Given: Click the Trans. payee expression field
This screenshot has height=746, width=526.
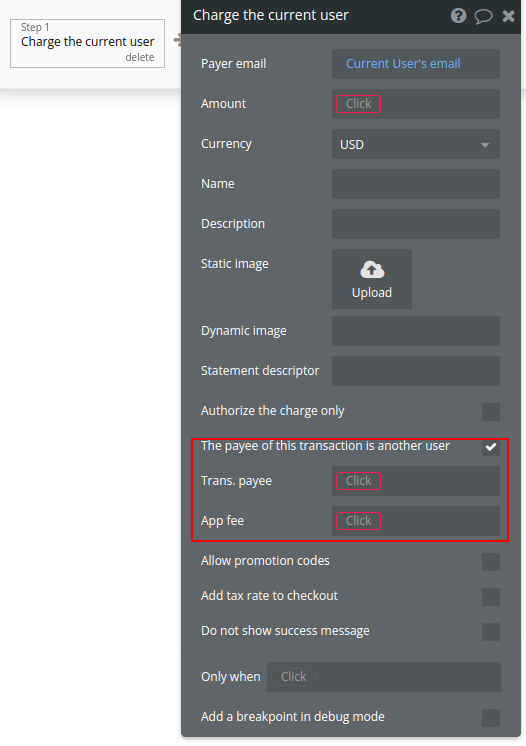Looking at the screenshot, I should click(x=416, y=481).
